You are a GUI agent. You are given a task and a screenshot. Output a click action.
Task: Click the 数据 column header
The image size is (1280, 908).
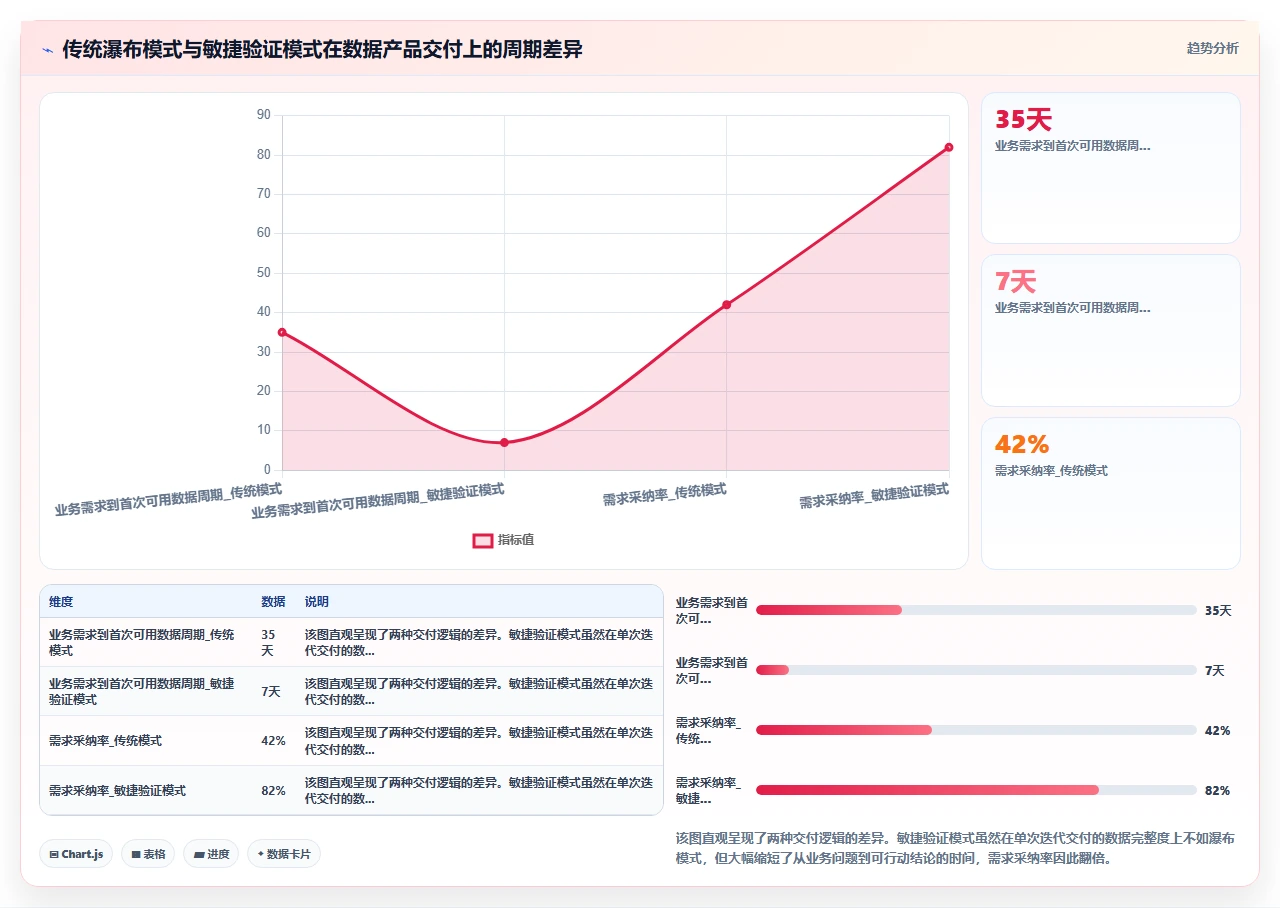(273, 602)
